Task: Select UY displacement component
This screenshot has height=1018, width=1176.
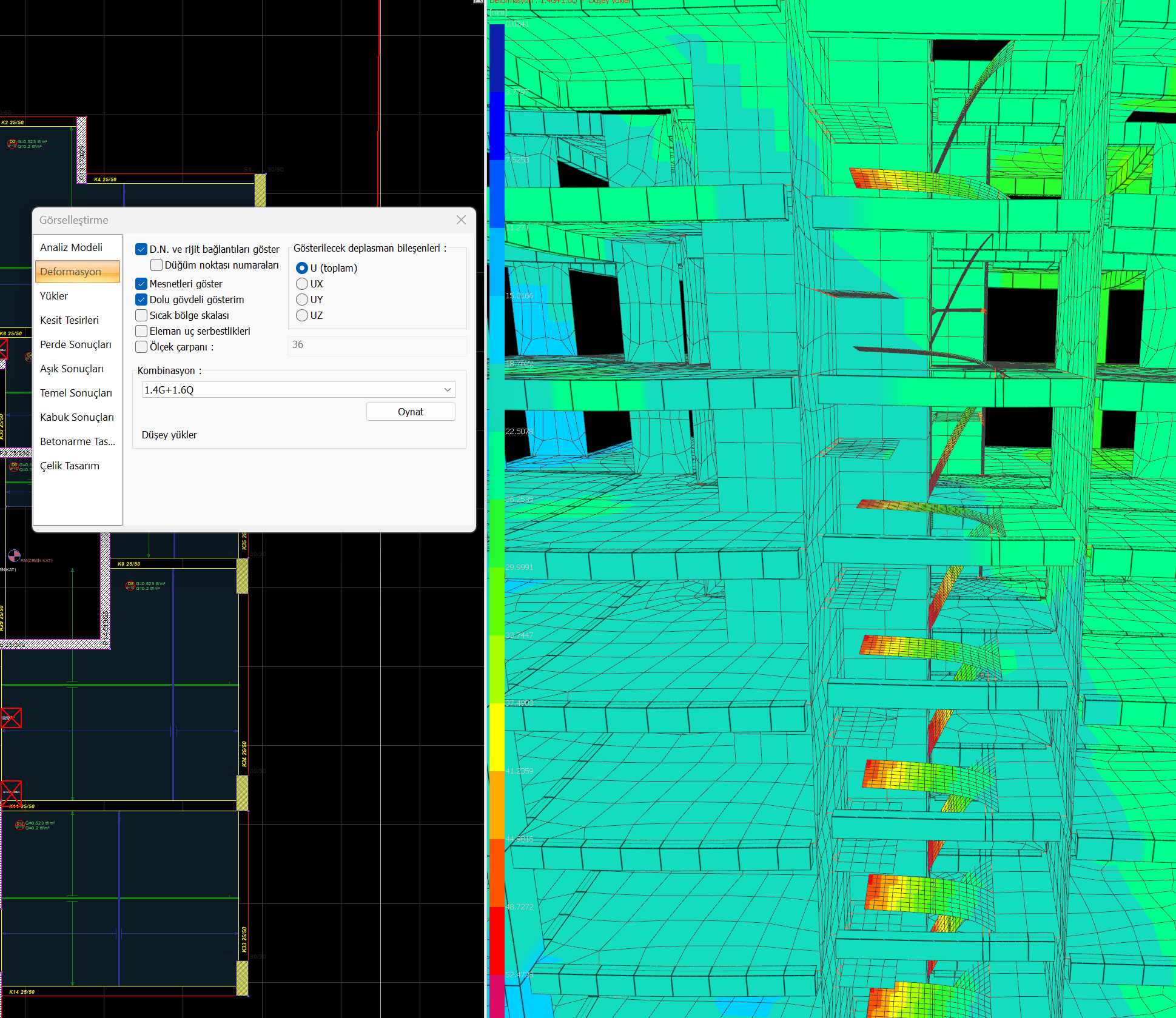Action: 302,300
